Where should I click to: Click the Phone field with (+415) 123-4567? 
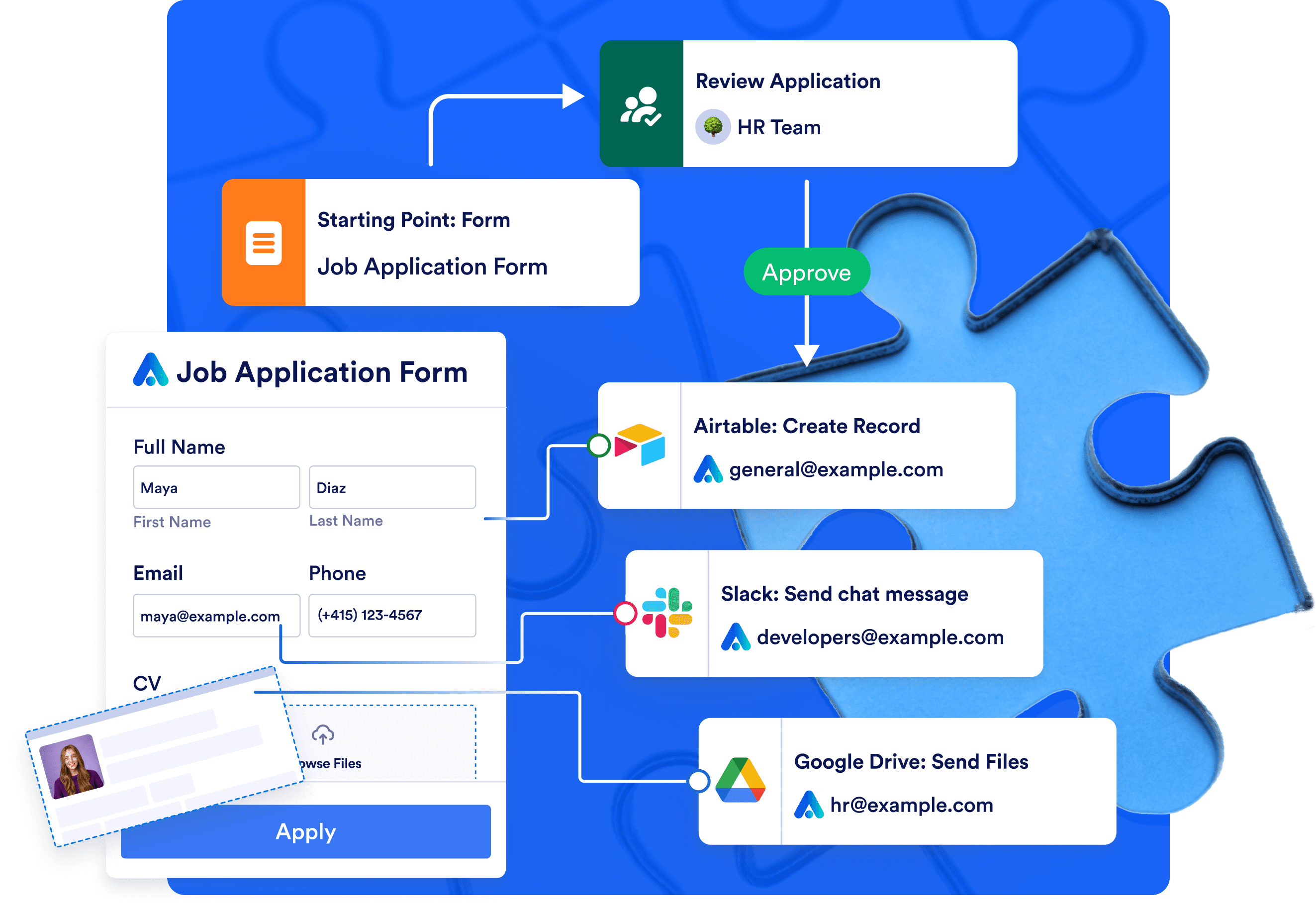(392, 616)
